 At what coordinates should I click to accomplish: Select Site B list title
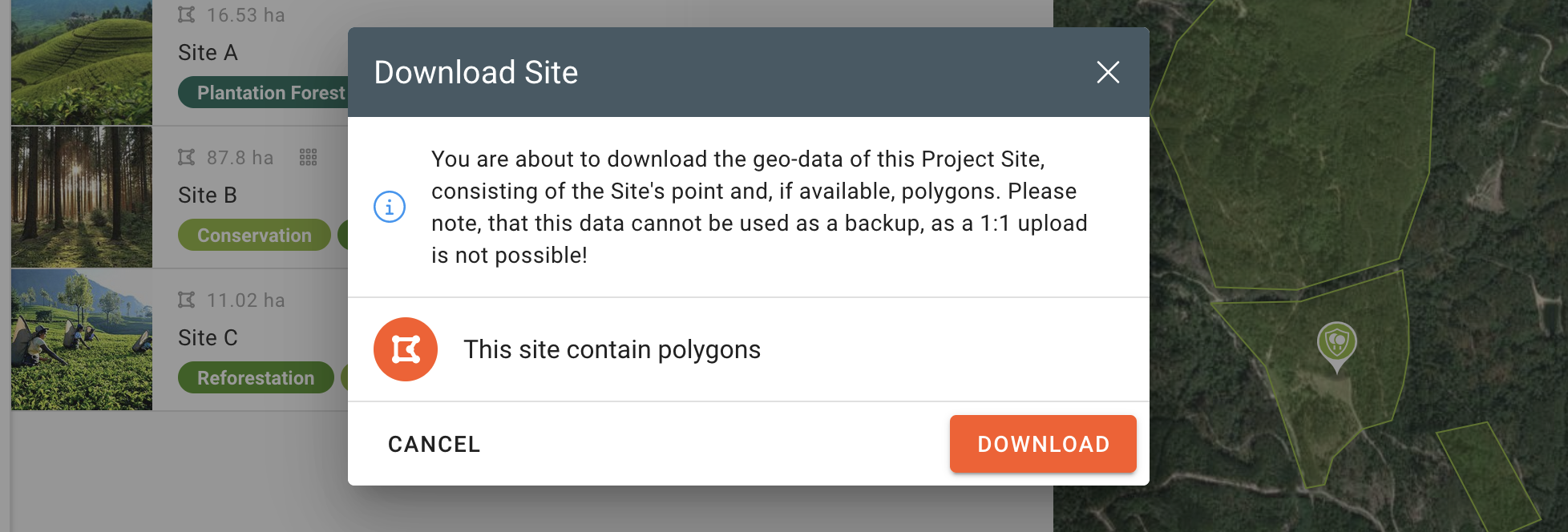tap(208, 195)
